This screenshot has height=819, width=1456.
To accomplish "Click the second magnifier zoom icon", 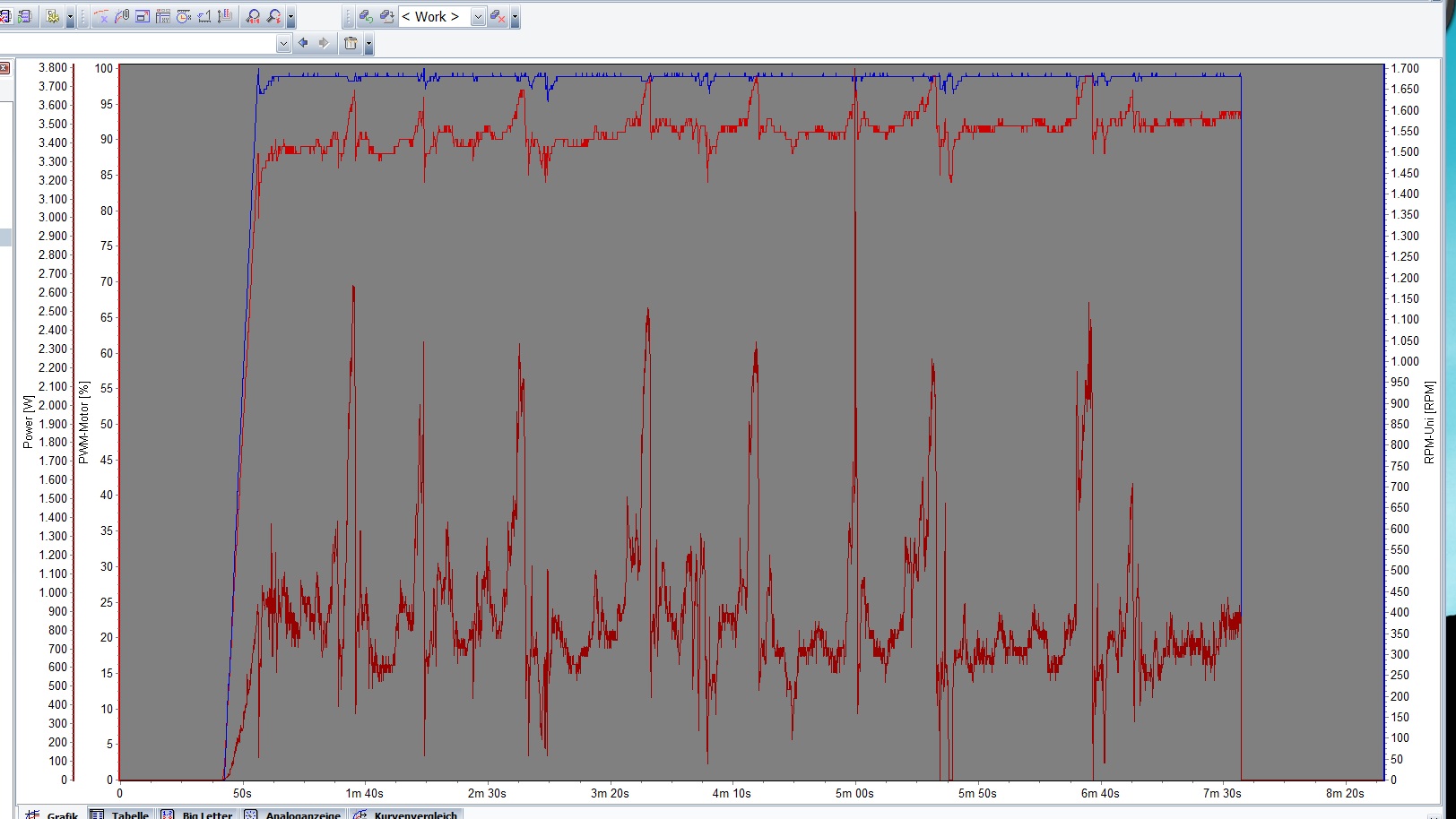I will click(274, 16).
